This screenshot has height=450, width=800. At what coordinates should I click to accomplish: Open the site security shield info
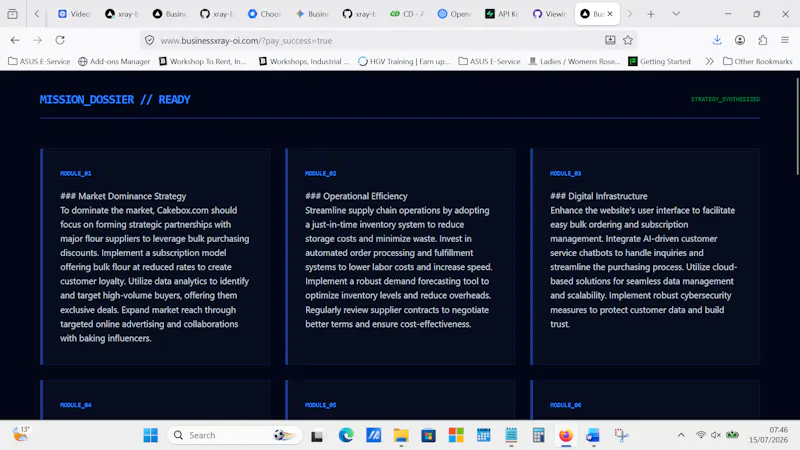click(x=149, y=40)
